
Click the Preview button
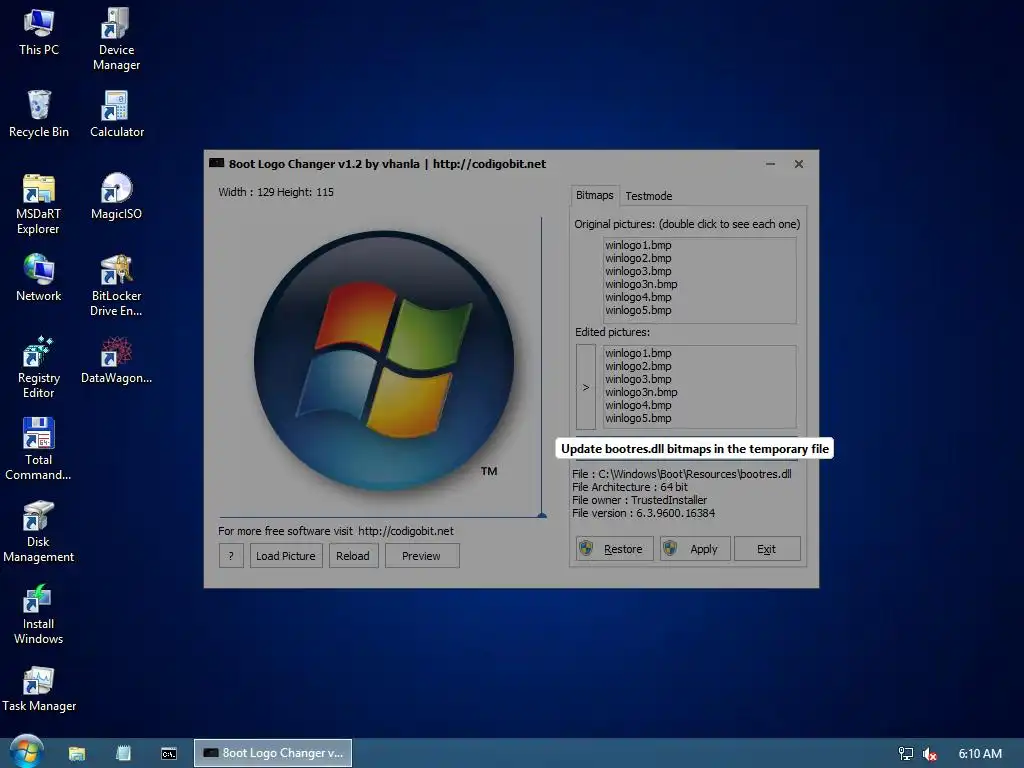(x=422, y=556)
